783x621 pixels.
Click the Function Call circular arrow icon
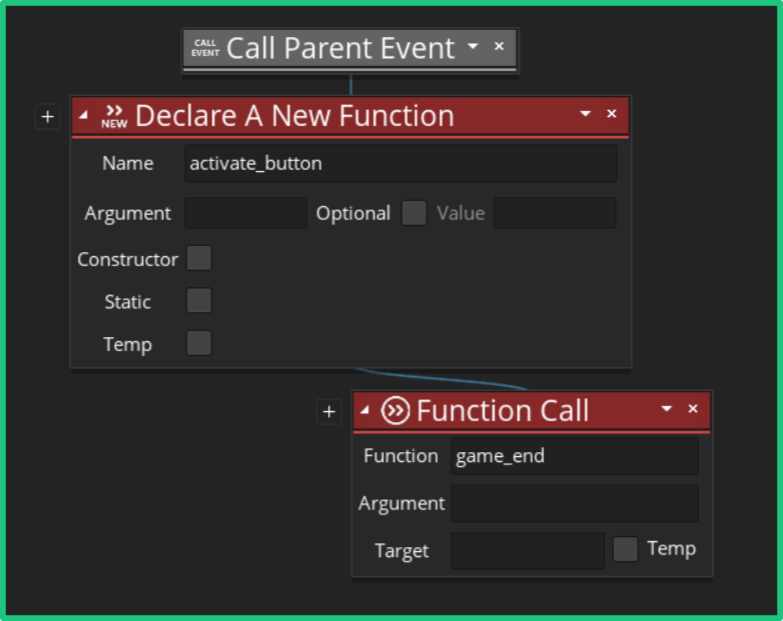395,411
